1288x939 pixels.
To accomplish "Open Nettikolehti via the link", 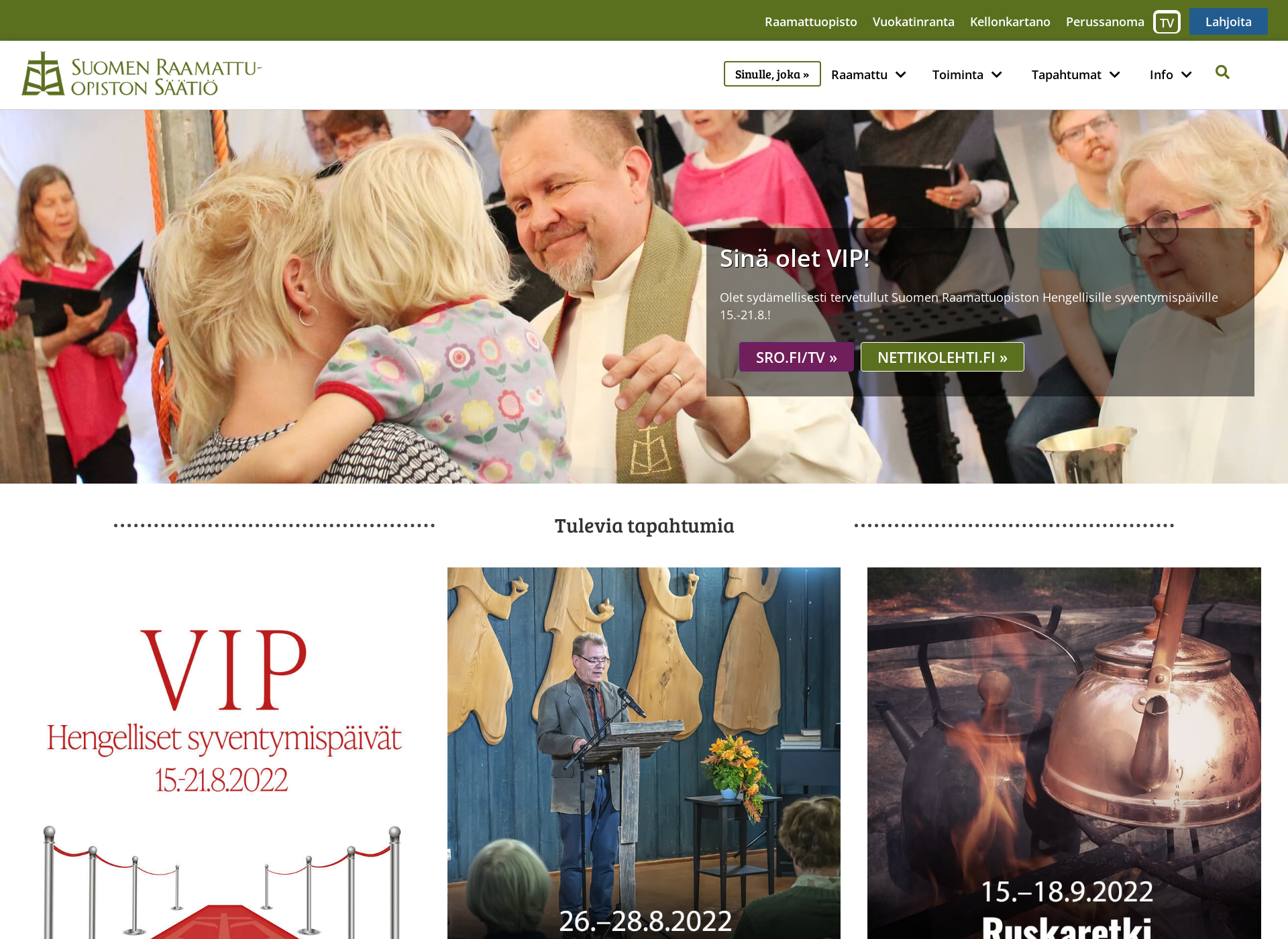I will pyautogui.click(x=941, y=356).
